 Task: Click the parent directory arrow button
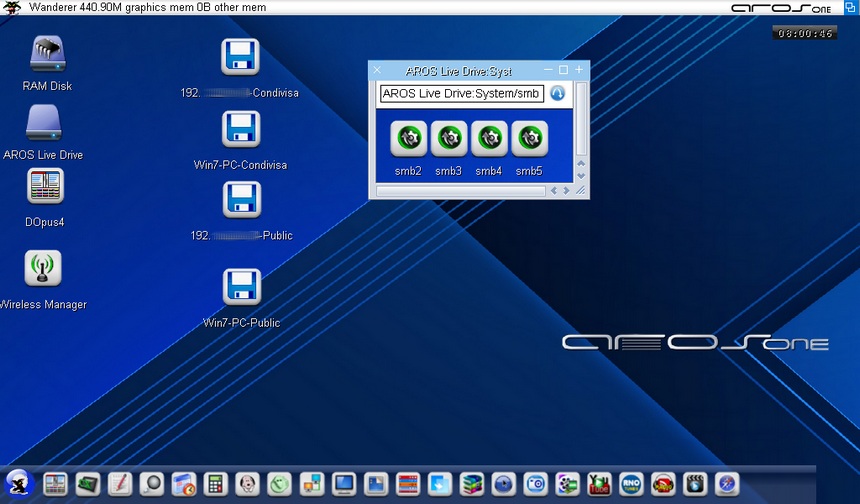[x=557, y=93]
